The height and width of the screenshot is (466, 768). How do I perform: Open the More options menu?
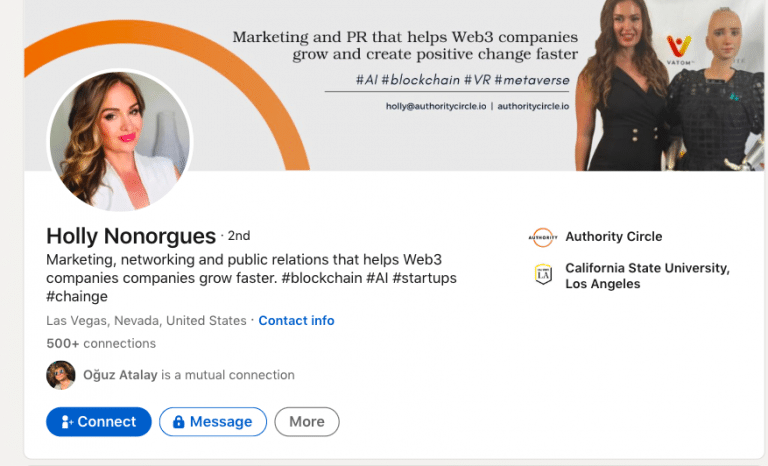click(307, 421)
